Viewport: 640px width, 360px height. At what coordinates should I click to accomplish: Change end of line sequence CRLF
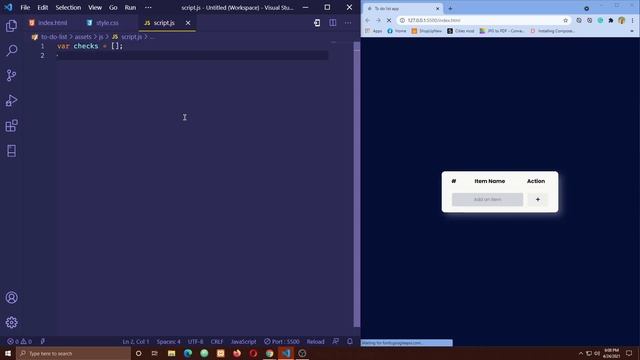pyautogui.click(x=217, y=341)
